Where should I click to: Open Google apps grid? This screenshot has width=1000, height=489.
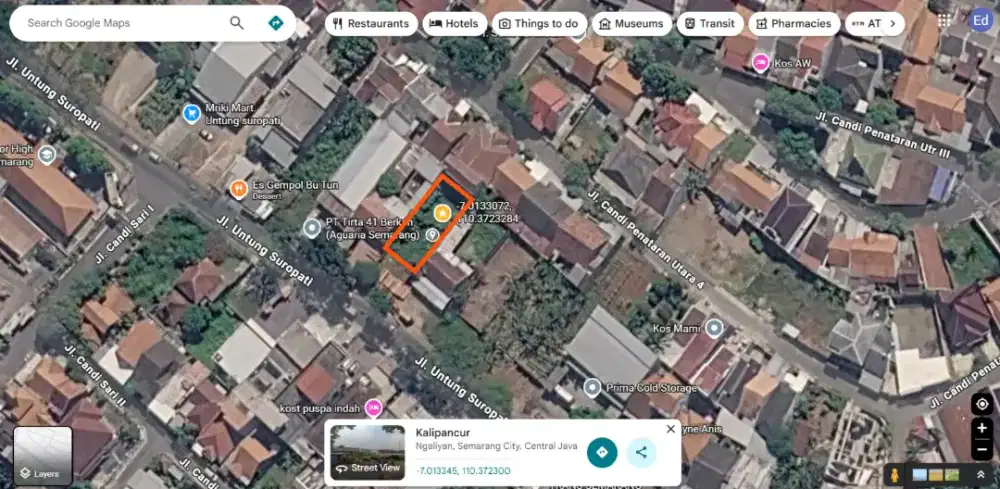[946, 22]
